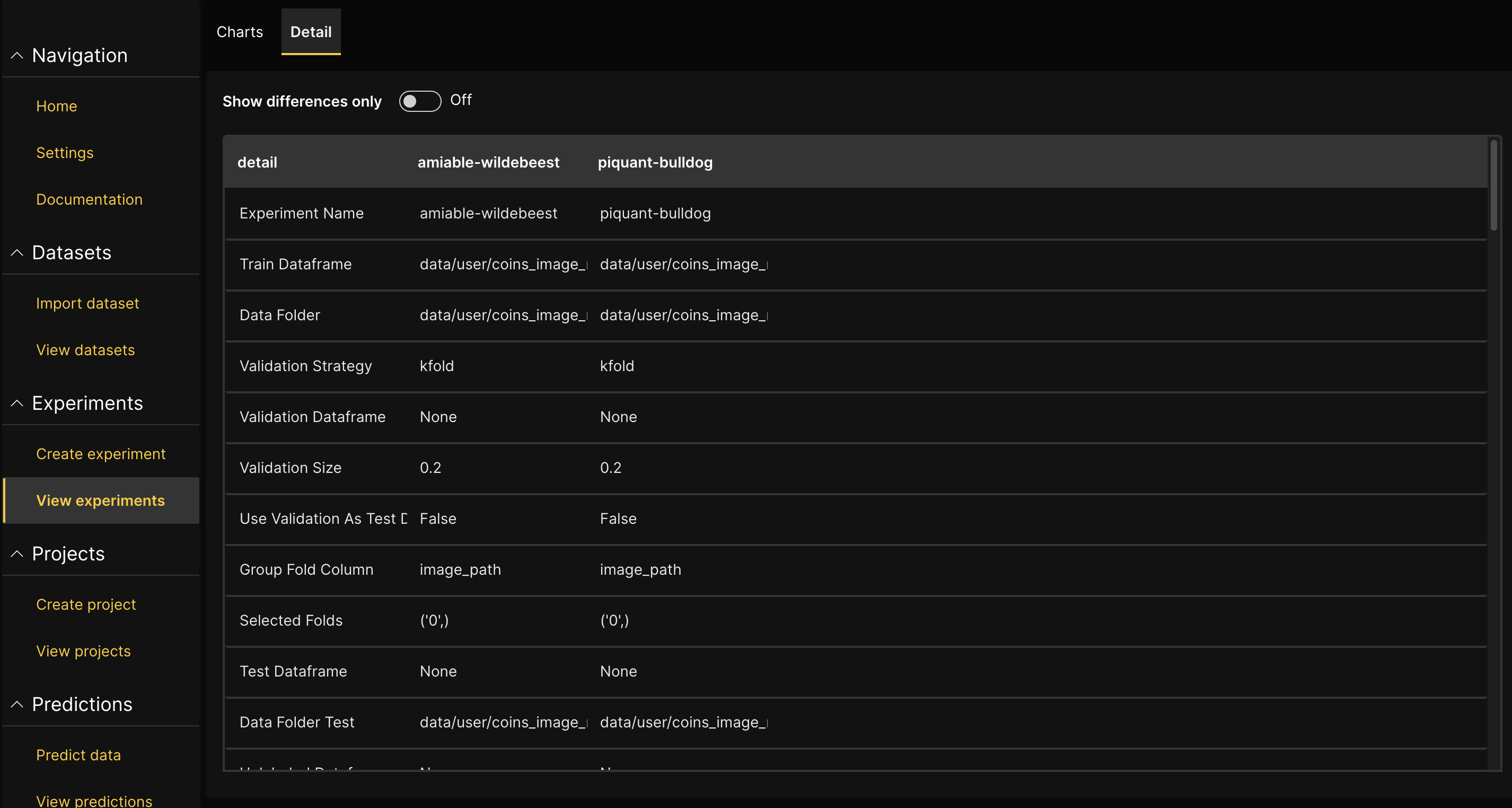Open View datasets page
Screen dimensions: 1512x808
pos(85,350)
